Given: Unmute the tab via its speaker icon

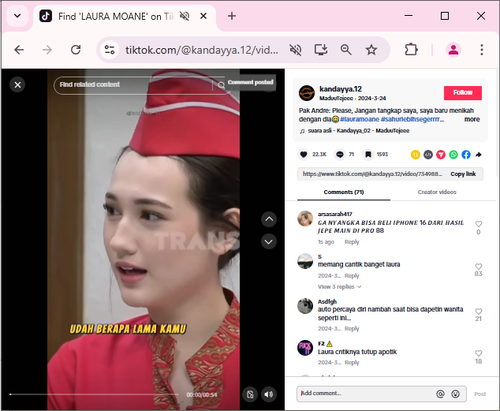Looking at the screenshot, I should (184, 16).
